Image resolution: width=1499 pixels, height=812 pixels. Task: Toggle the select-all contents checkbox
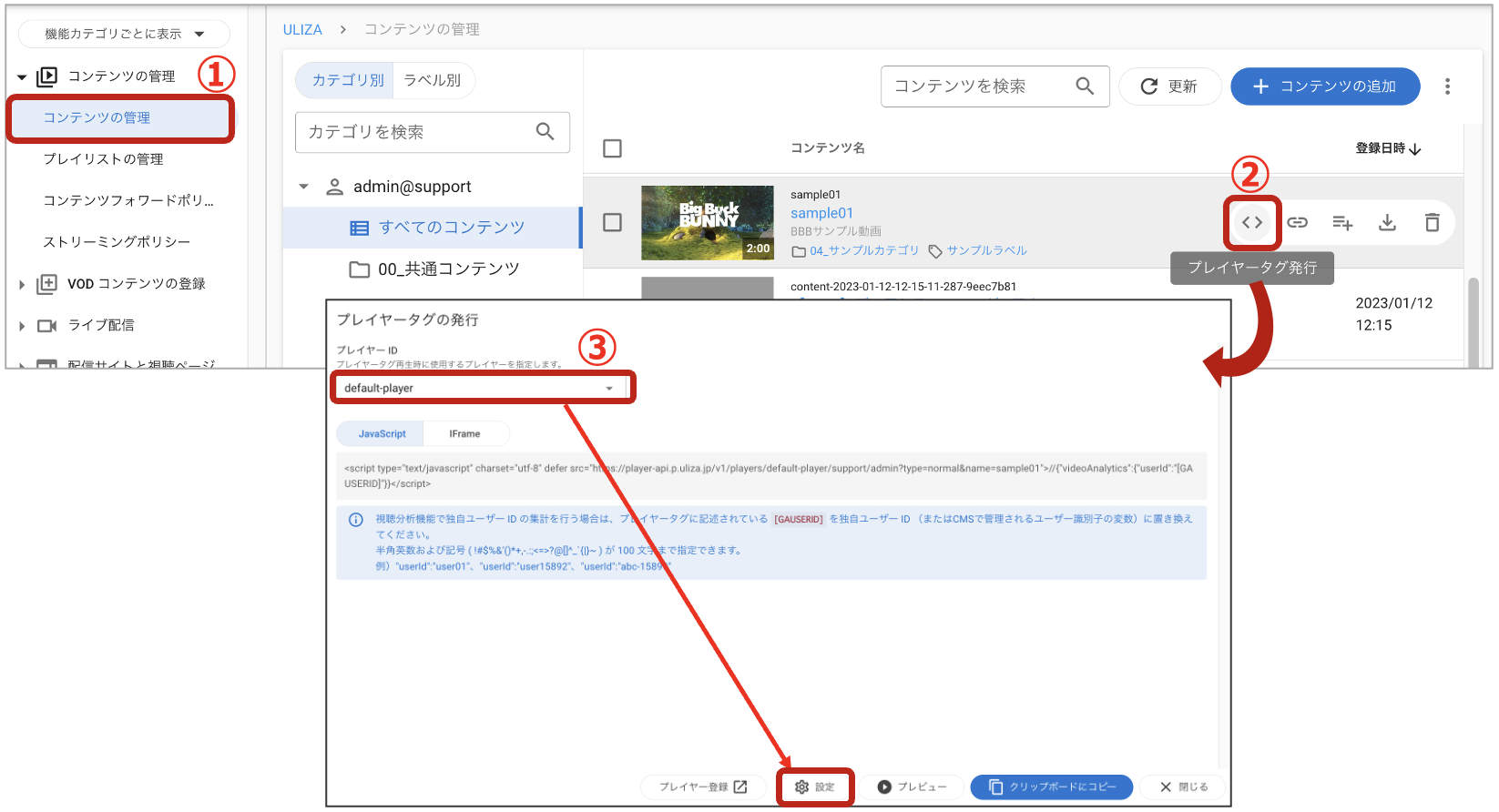tap(613, 148)
